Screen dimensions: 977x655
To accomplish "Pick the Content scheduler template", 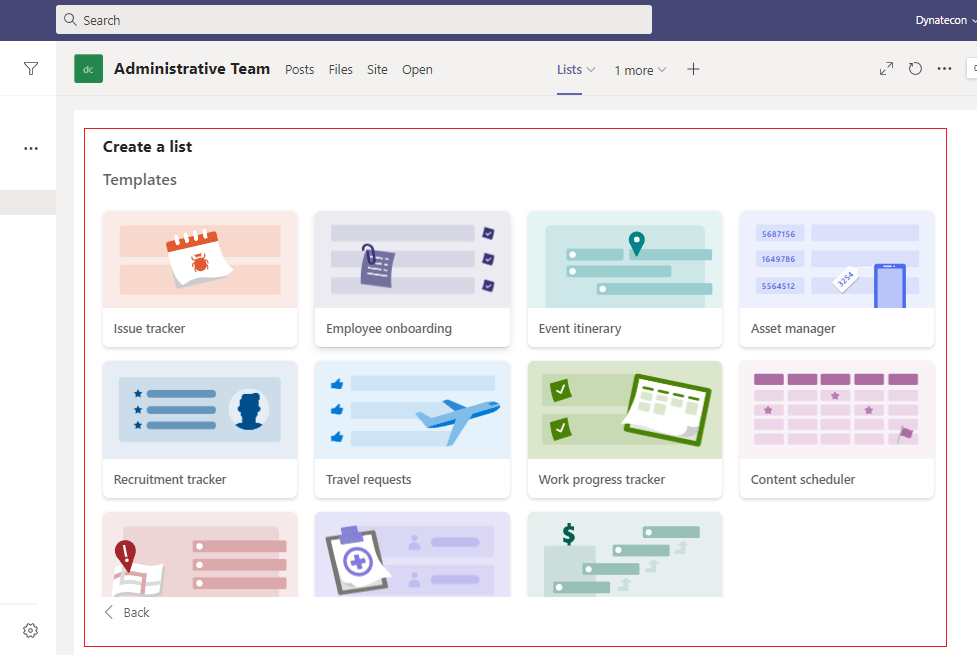I will click(x=836, y=430).
